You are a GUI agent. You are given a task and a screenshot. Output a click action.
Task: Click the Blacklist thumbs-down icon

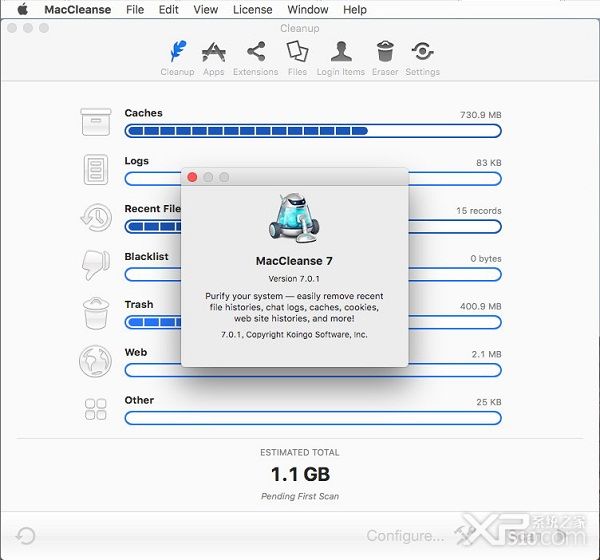(x=96, y=265)
